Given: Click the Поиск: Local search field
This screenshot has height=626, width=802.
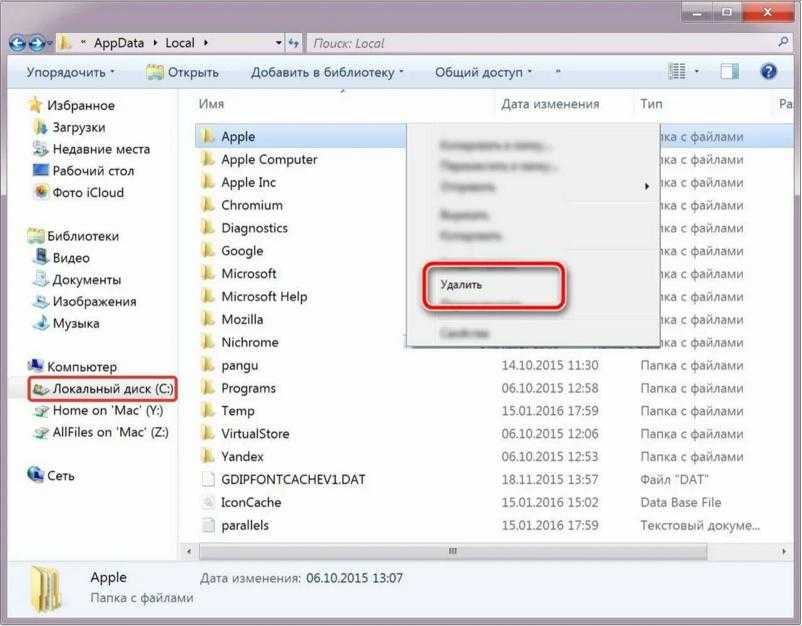Looking at the screenshot, I should click(x=540, y=43).
